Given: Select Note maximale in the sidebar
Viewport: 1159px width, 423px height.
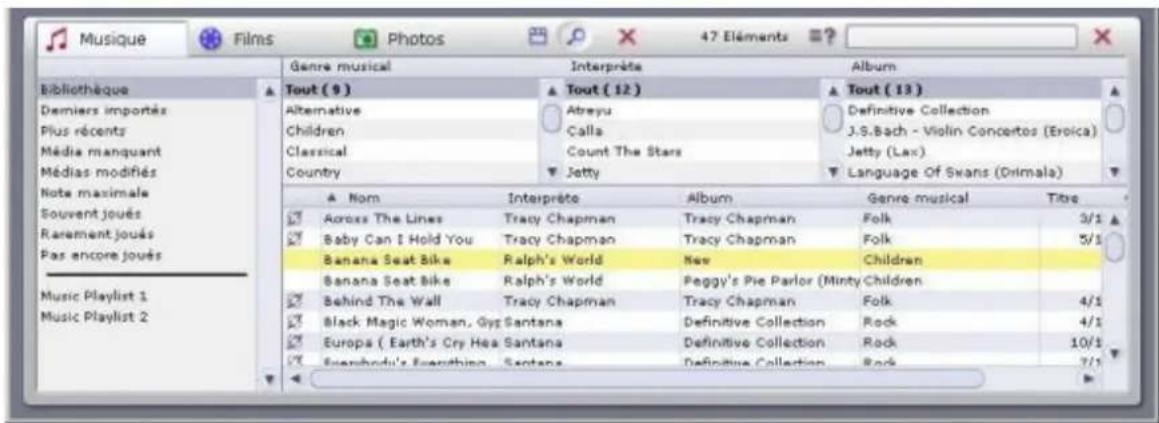Looking at the screenshot, I should point(148,193).
